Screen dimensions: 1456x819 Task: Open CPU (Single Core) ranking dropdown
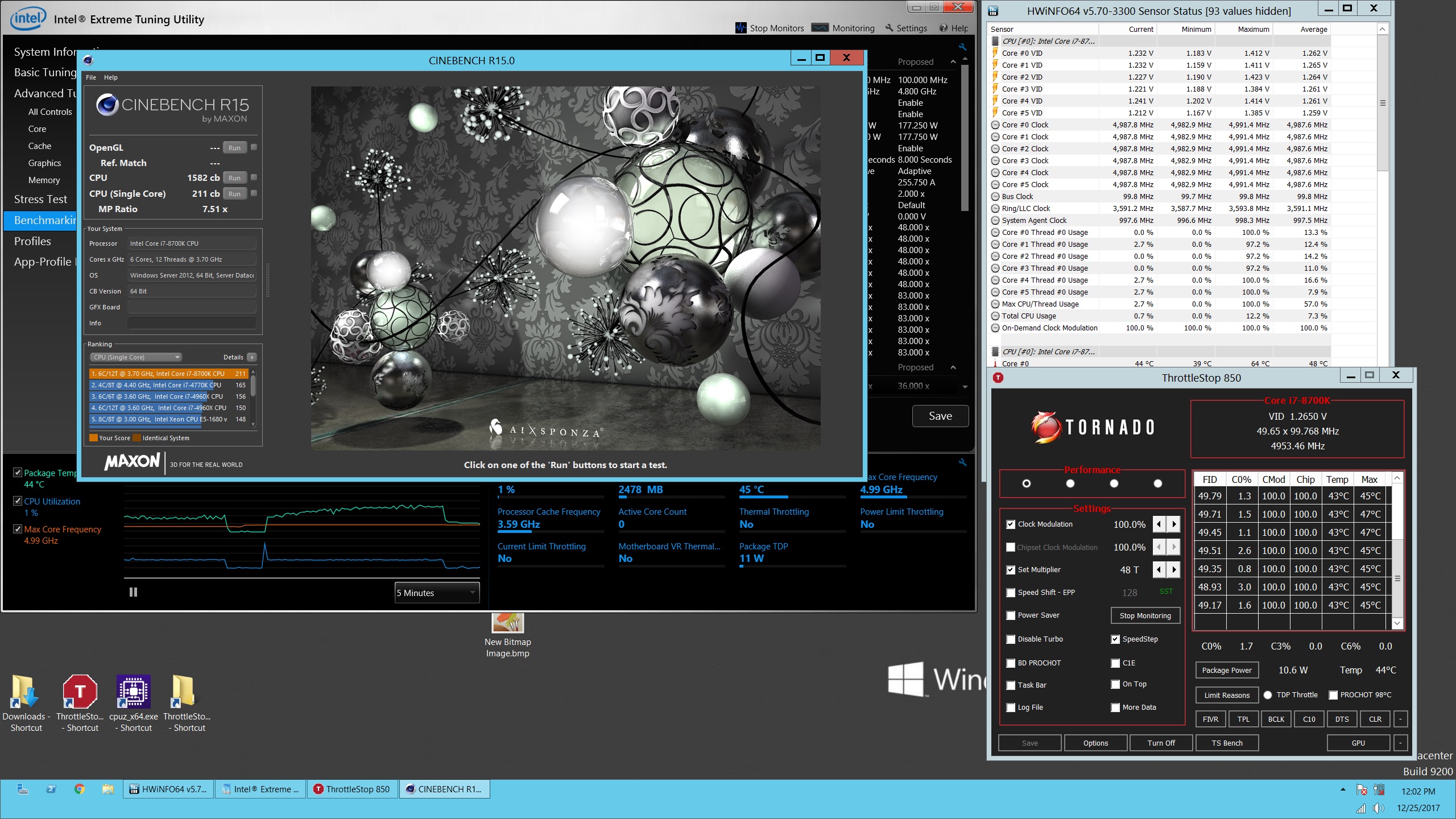pyautogui.click(x=135, y=357)
